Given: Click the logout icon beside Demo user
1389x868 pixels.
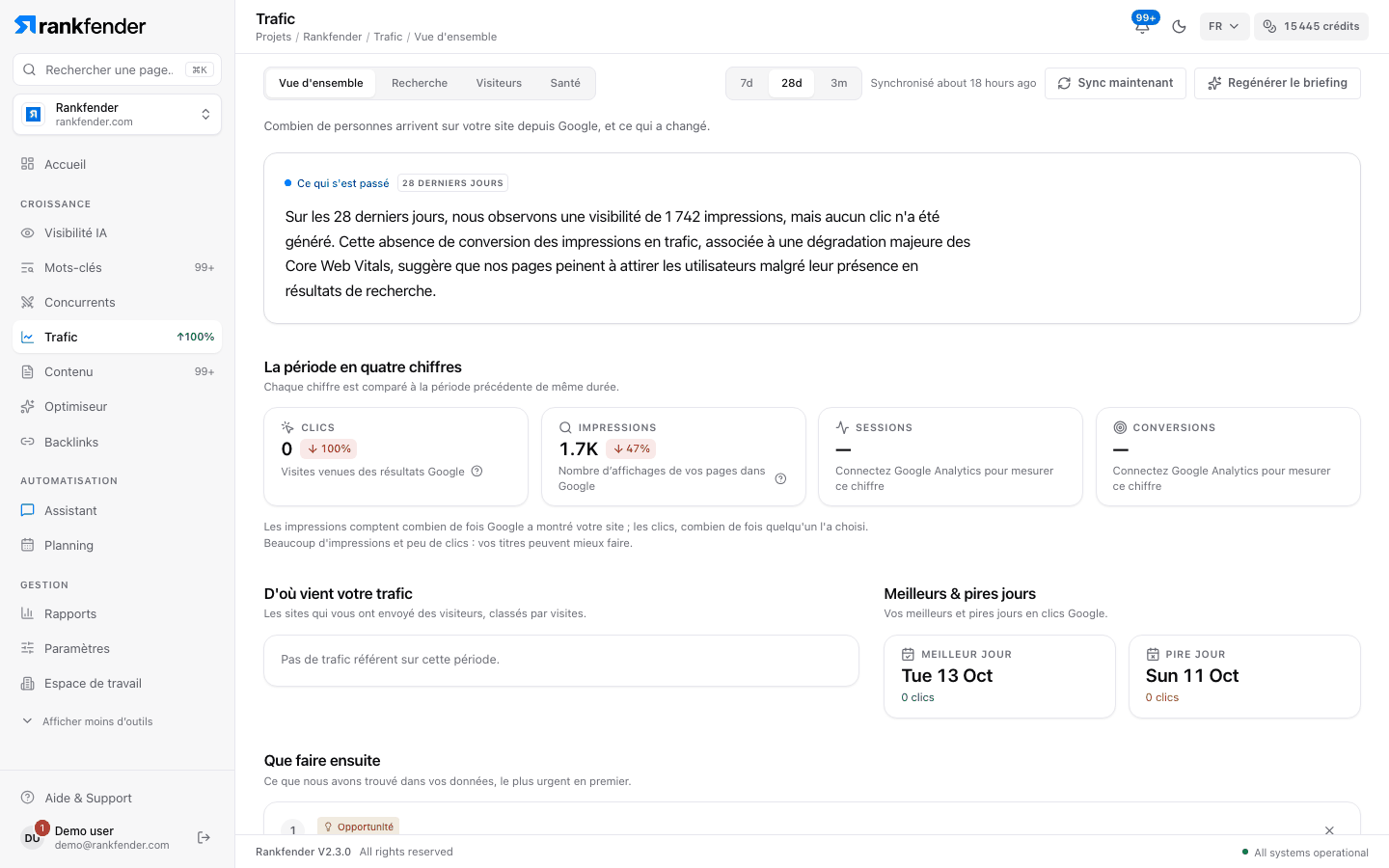Looking at the screenshot, I should click(204, 837).
